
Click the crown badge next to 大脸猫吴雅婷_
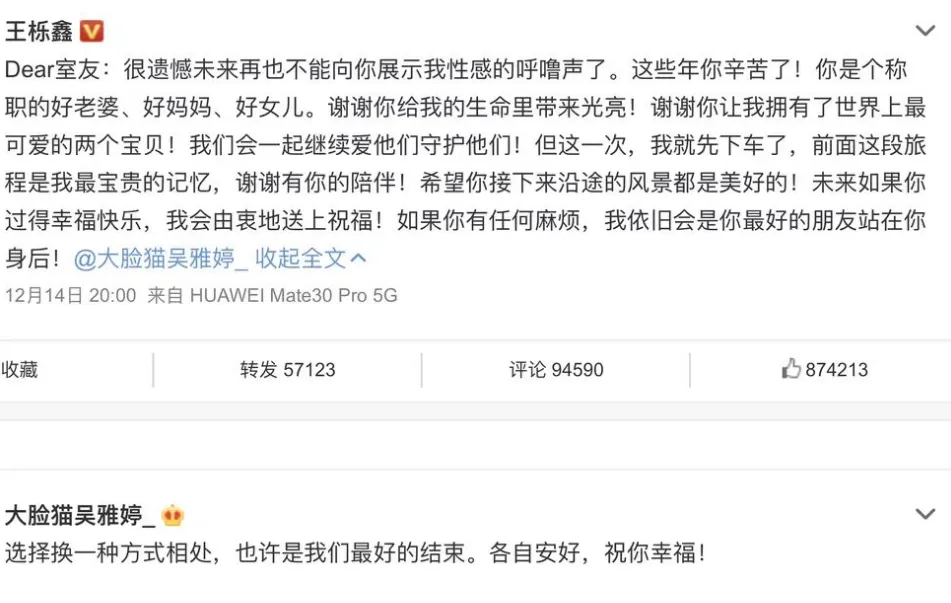coord(173,516)
